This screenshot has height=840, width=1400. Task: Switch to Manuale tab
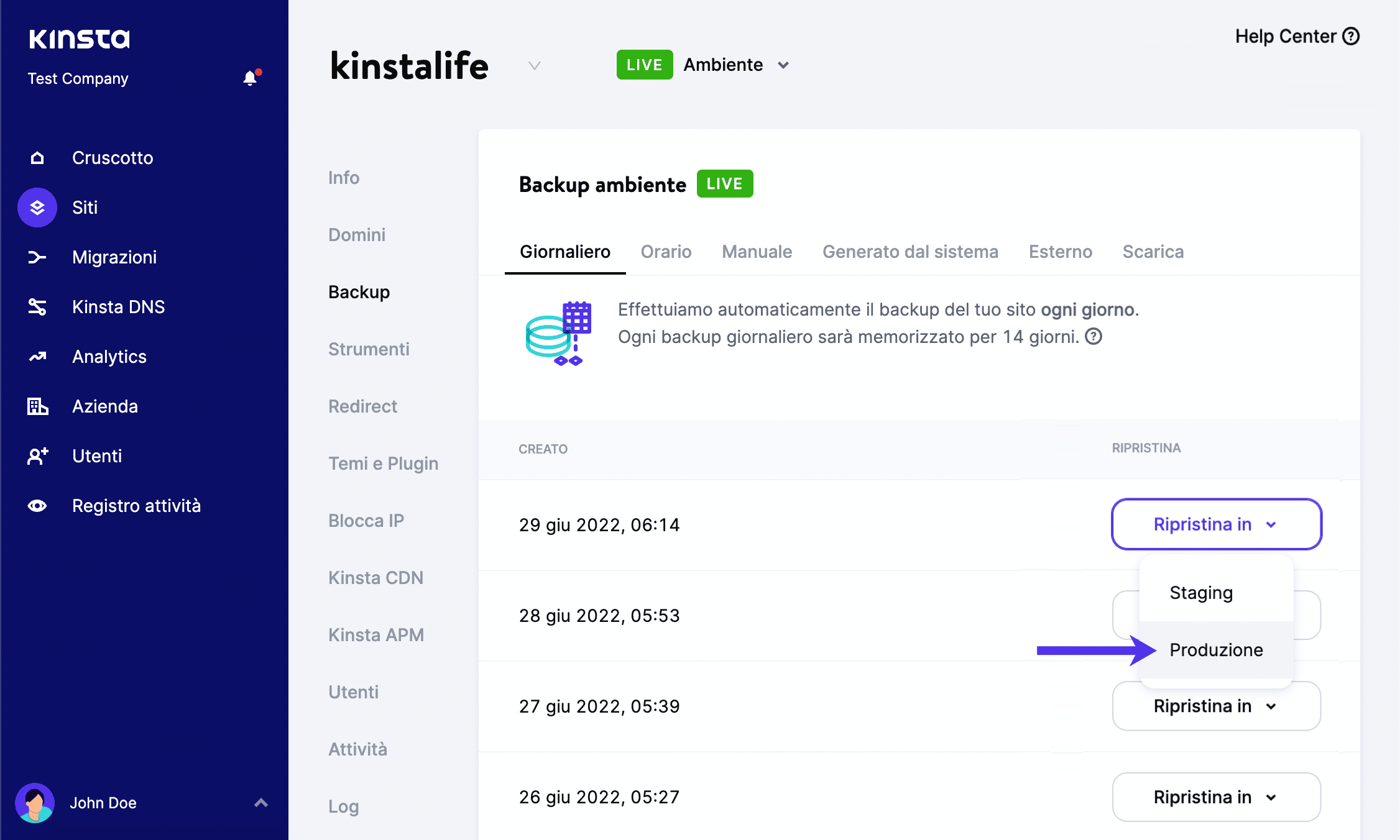tap(757, 252)
